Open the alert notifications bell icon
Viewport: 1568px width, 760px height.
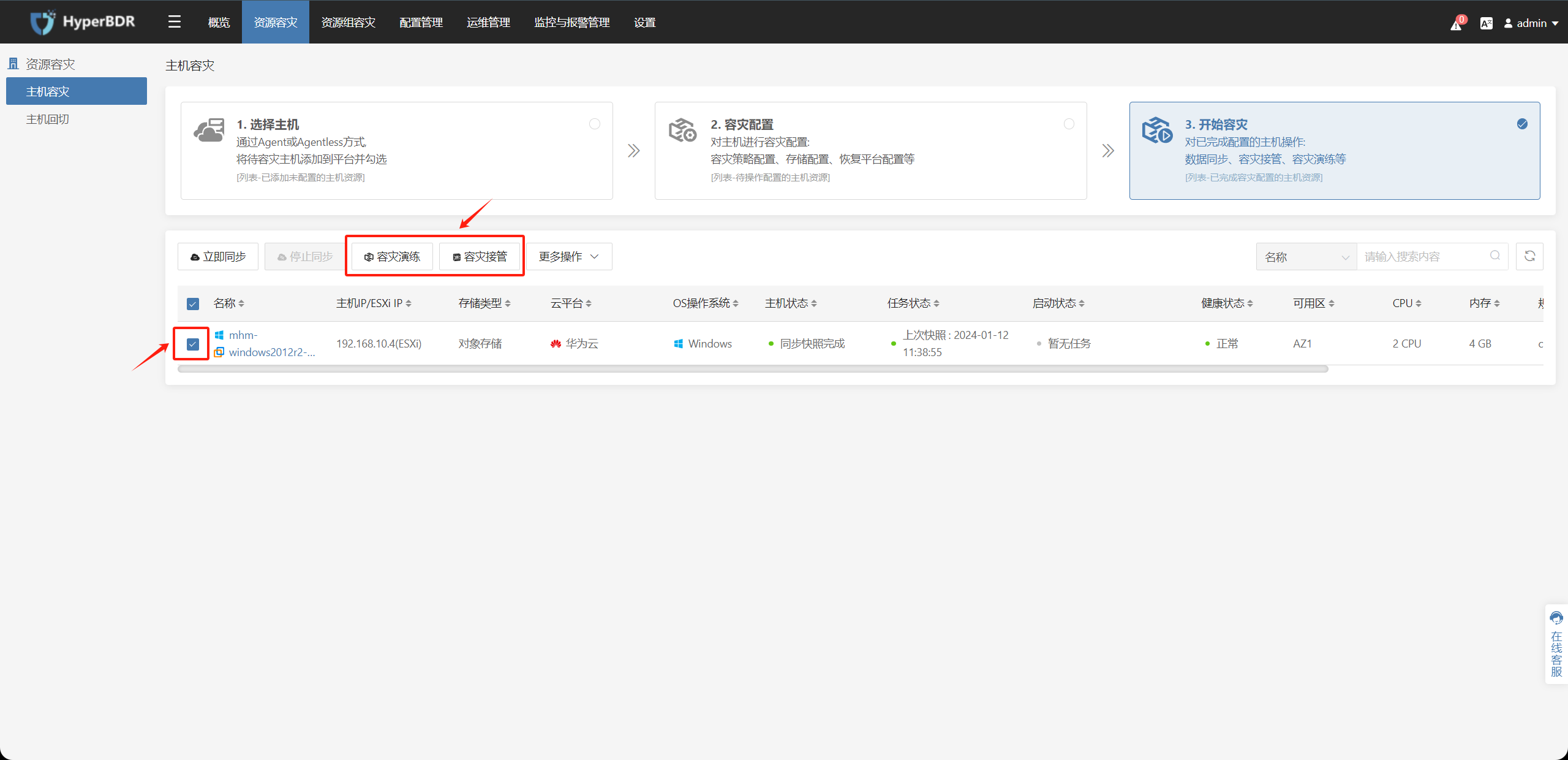[x=1457, y=24]
